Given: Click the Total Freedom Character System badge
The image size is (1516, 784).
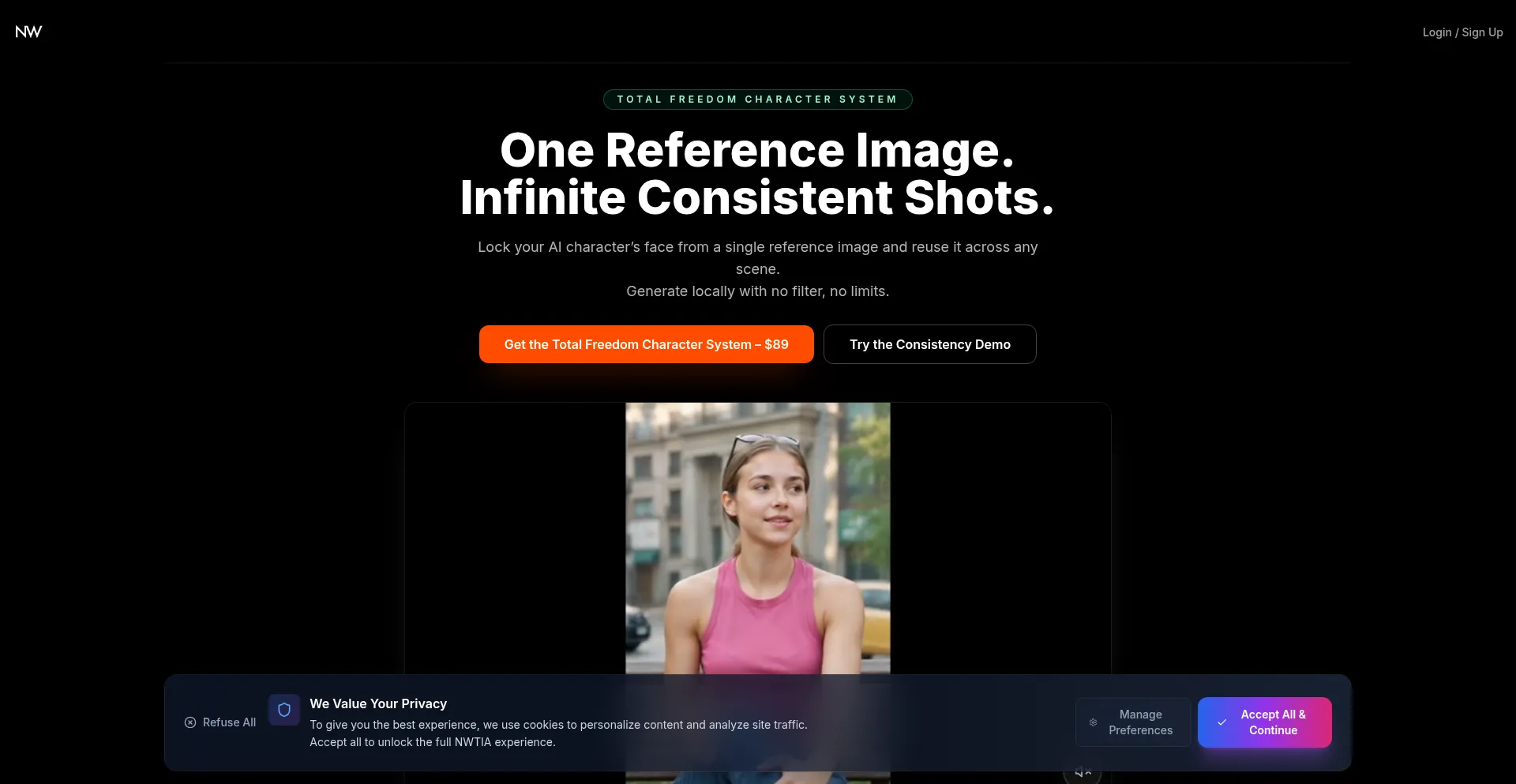Looking at the screenshot, I should pyautogui.click(x=757, y=99).
